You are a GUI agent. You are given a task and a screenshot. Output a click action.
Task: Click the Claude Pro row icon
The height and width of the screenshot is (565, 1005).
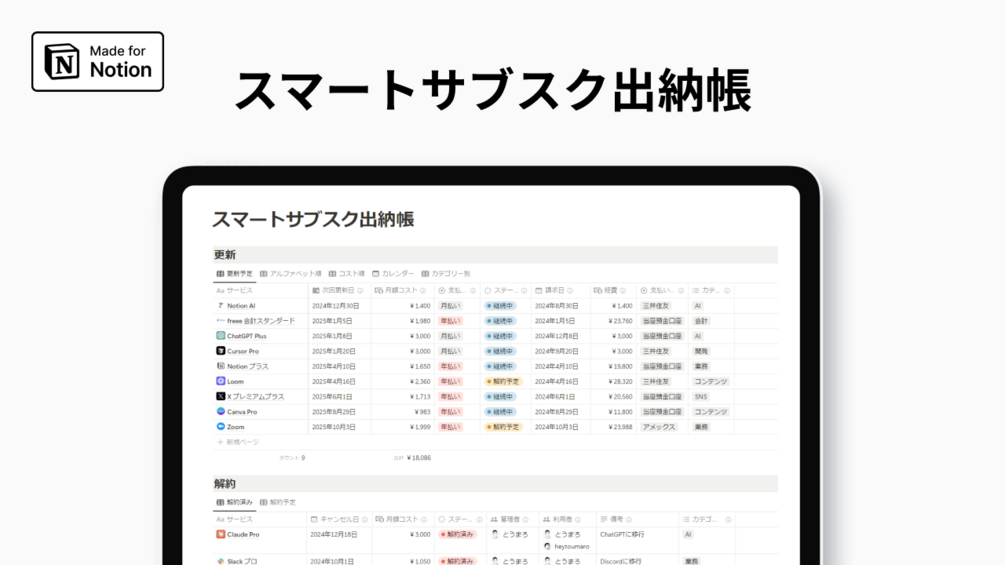coord(220,534)
